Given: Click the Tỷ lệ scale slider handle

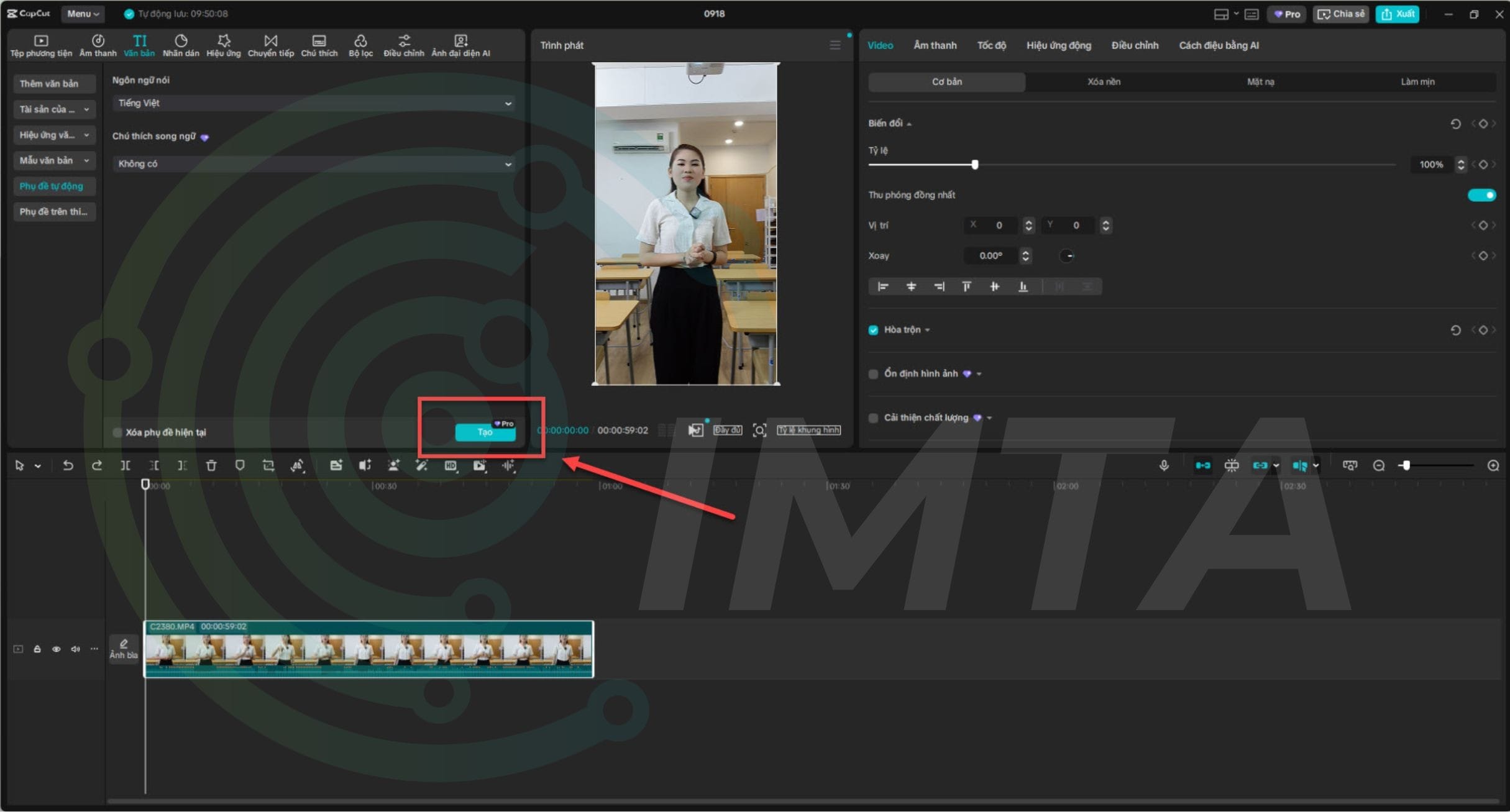Looking at the screenshot, I should click(974, 165).
